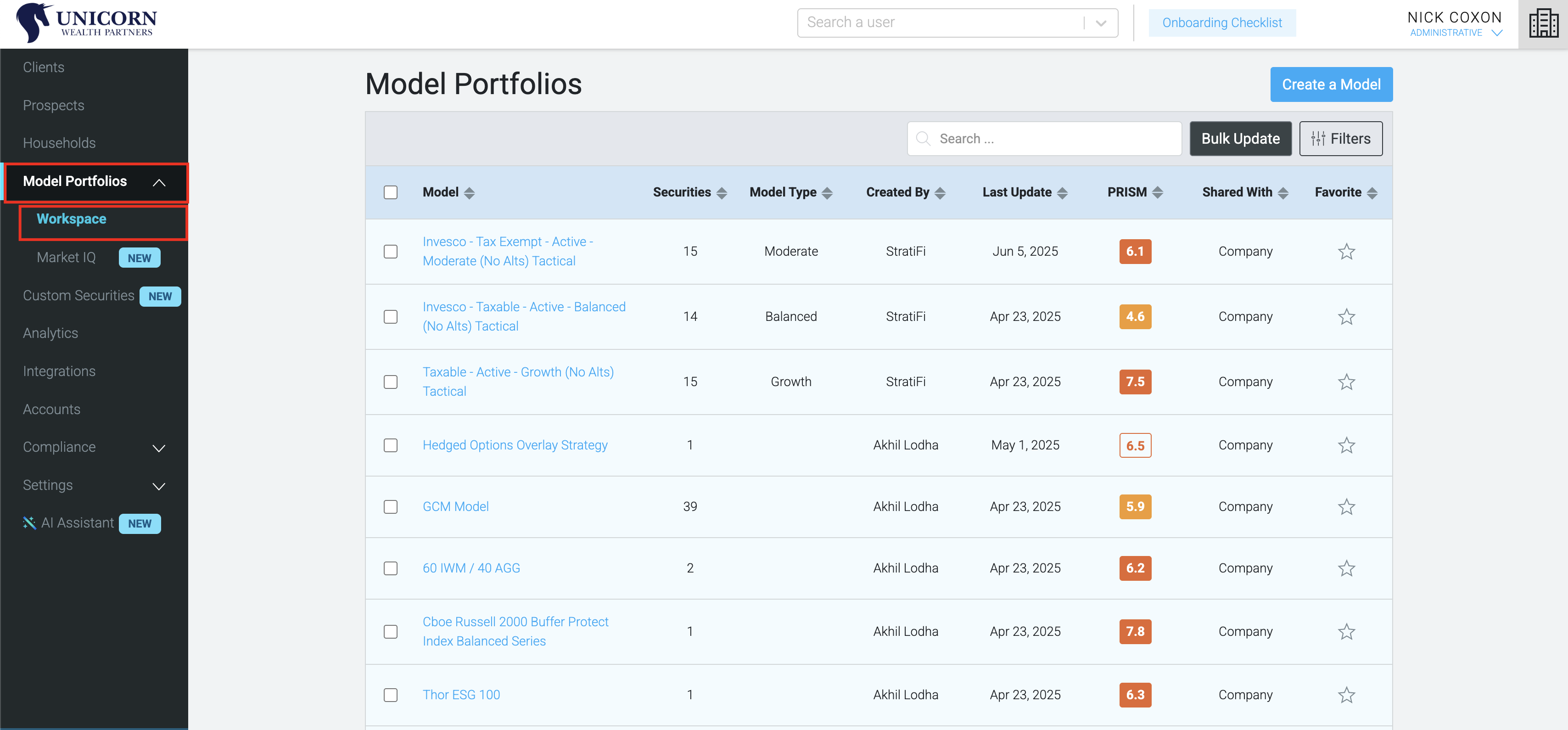
Task: Favorite the Invesco Tax Exempt Moderate model star
Action: tap(1346, 252)
